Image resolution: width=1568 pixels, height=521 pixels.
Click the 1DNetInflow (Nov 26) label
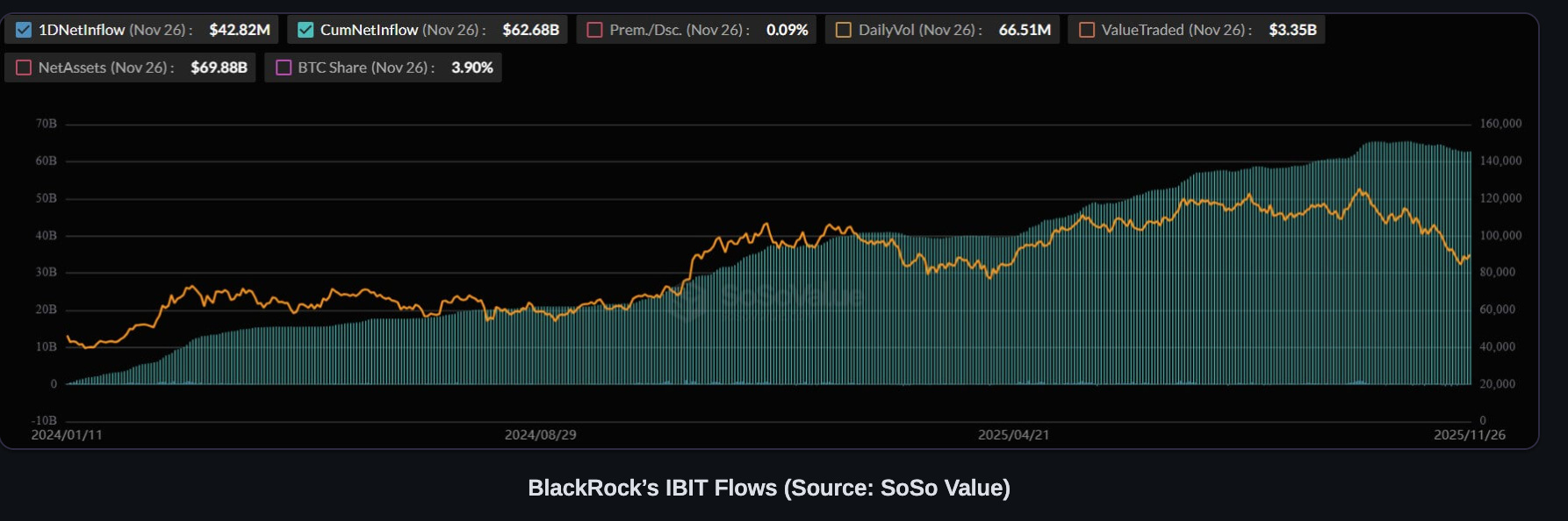coord(115,30)
